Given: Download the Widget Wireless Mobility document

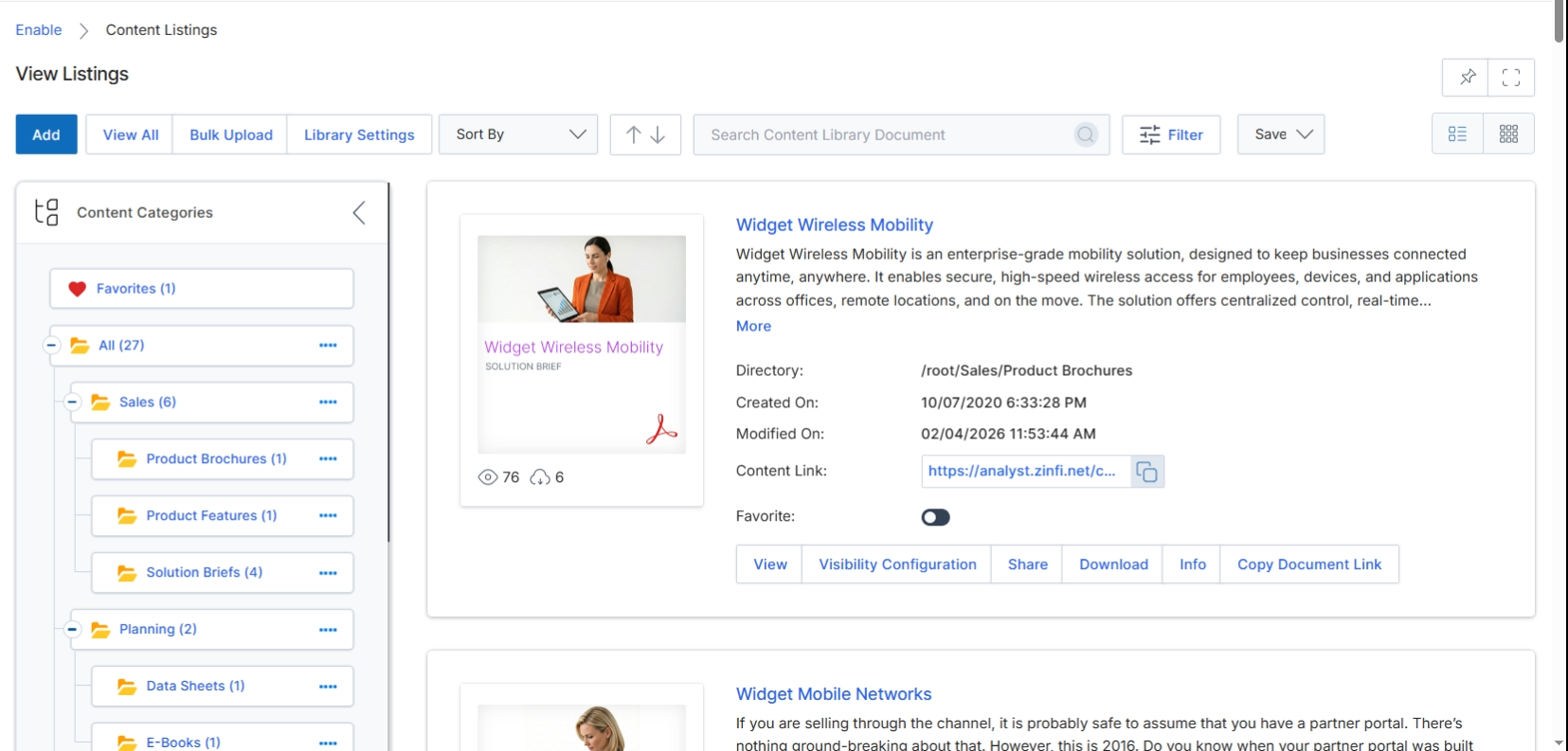Looking at the screenshot, I should [1113, 564].
